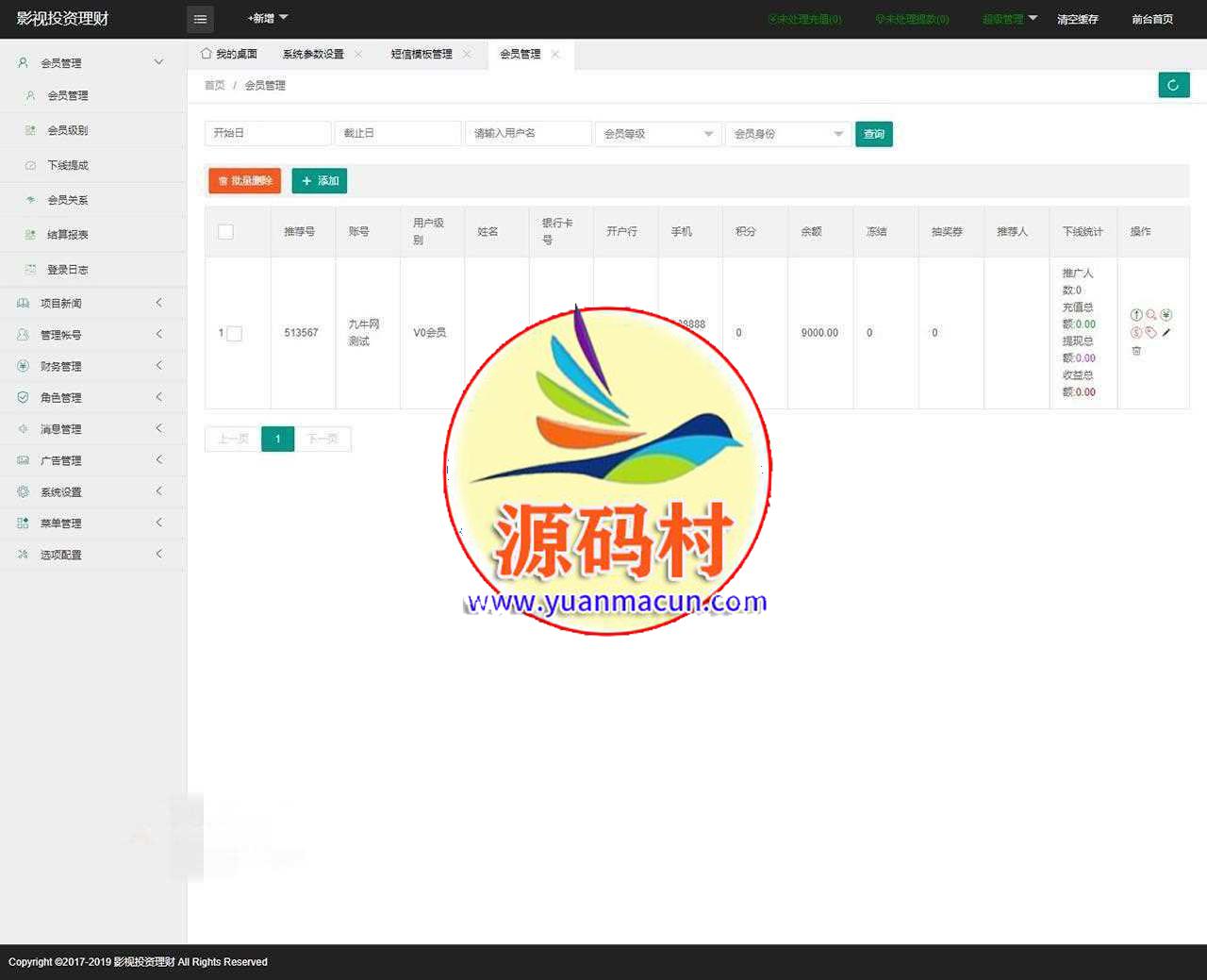Check the select-all checkbox in table header
Viewport: 1207px width, 980px height.
click(225, 232)
